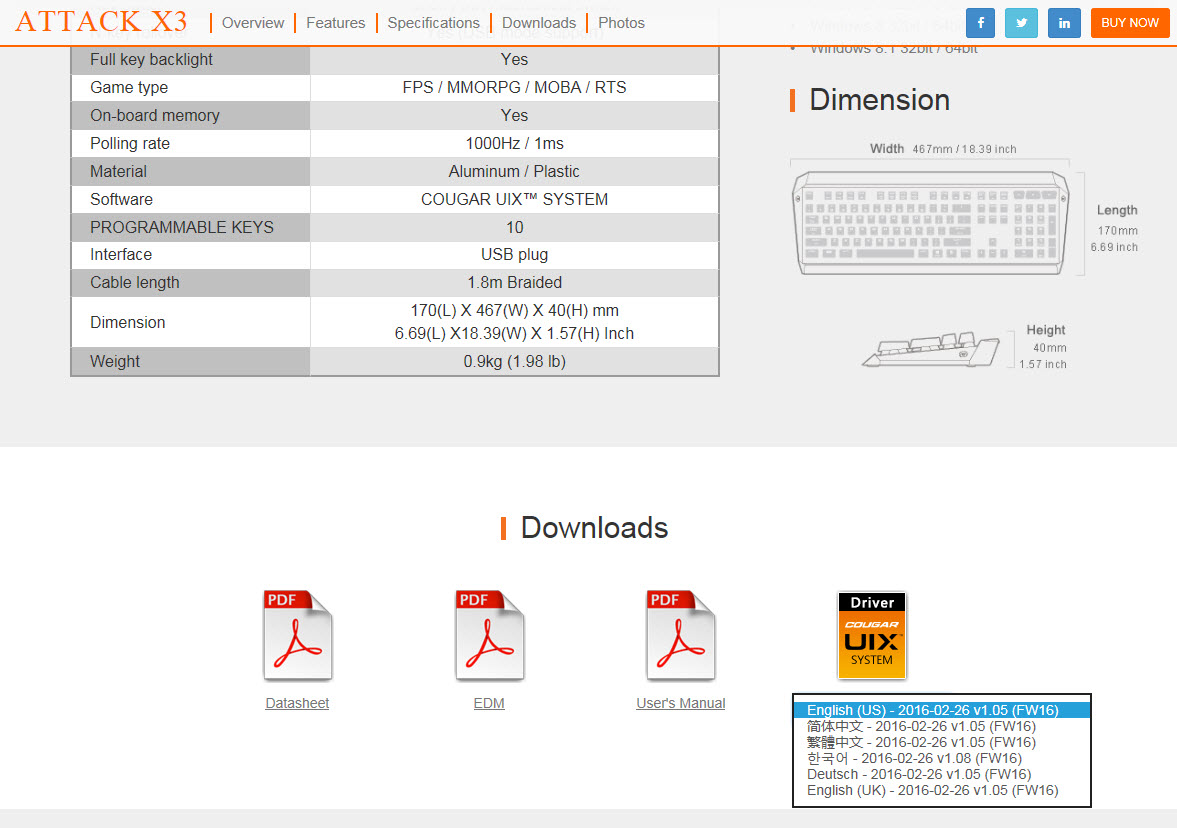Click the 'PROGRAMMABLE KEYS' row label
This screenshot has width=1177, height=828.
pyautogui.click(x=182, y=227)
